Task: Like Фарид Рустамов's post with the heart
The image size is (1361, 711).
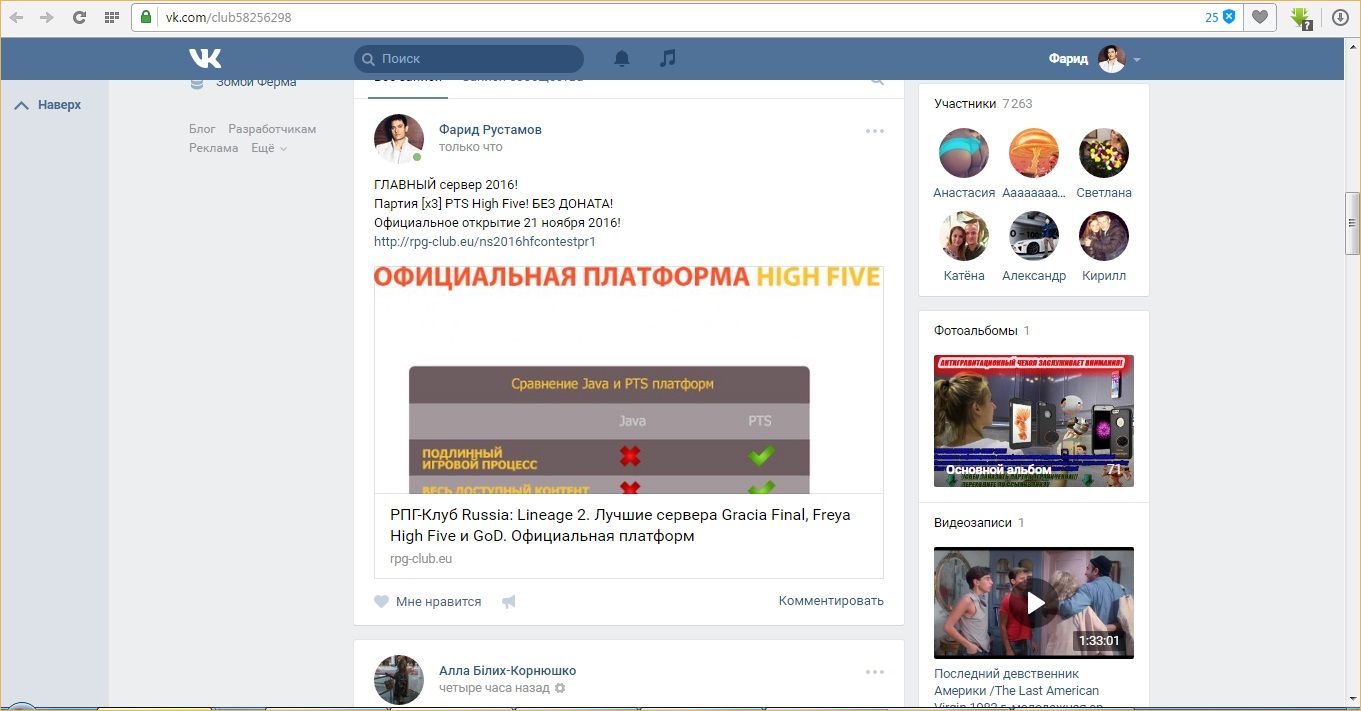Action: pyautogui.click(x=381, y=602)
